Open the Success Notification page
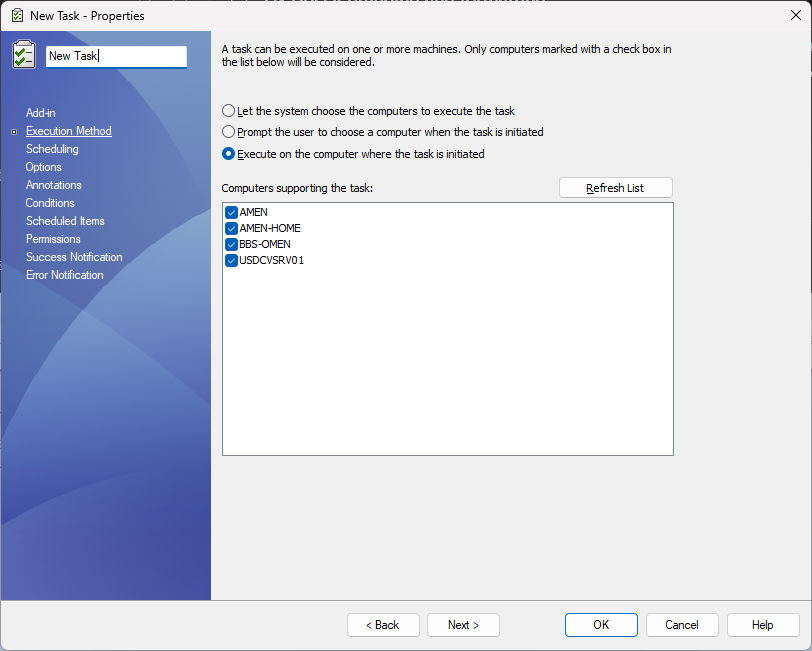 [x=74, y=257]
